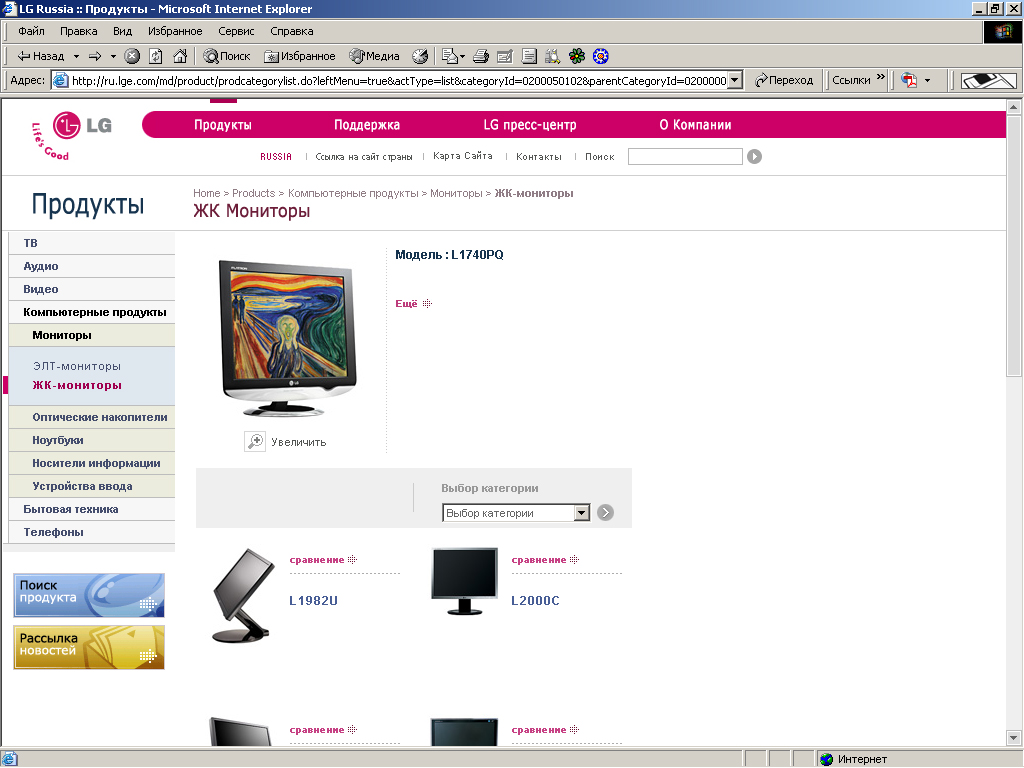Launch ICQ green flower toolbar icon
The image size is (1024, 768).
(x=577, y=56)
